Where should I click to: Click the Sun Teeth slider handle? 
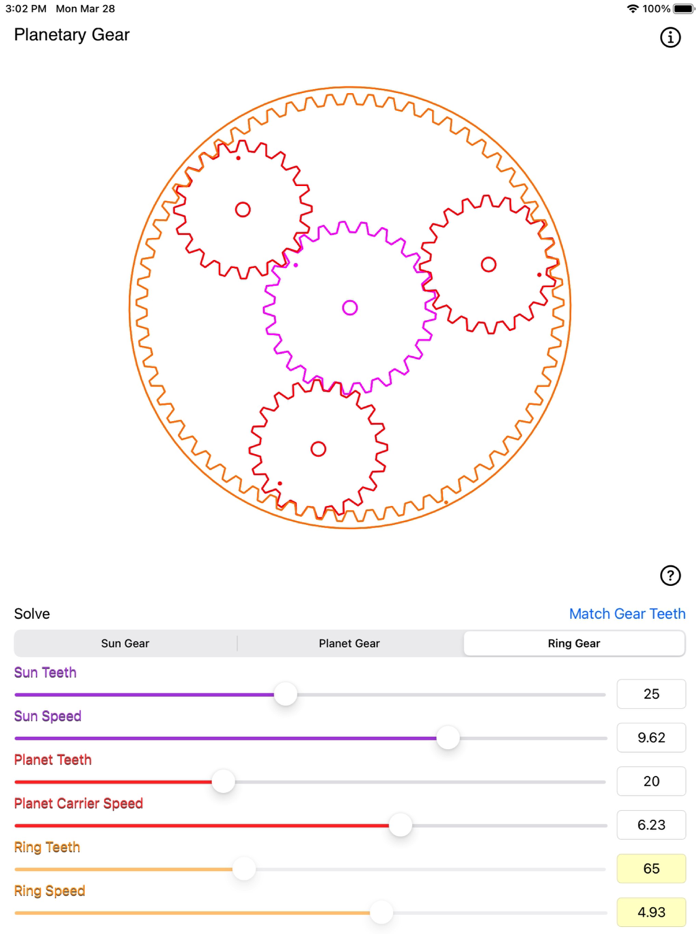(x=285, y=694)
